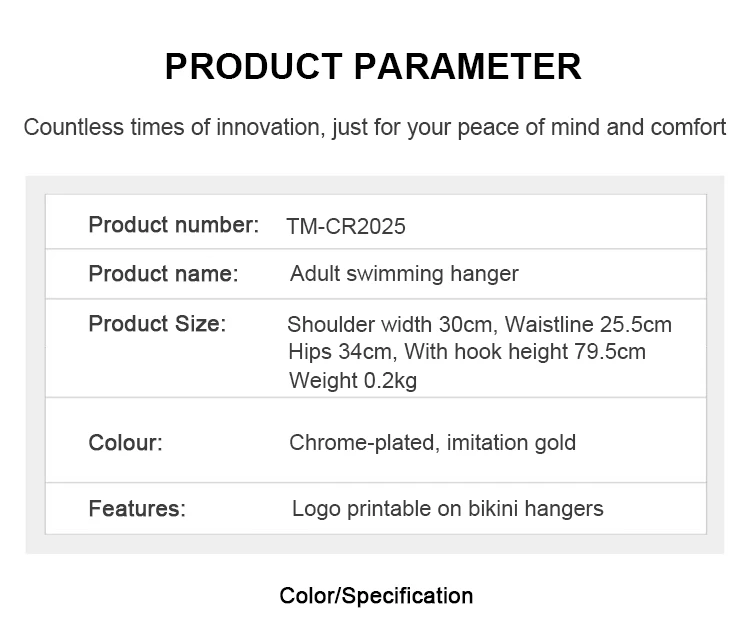The image size is (750, 643).
Task: Click the 'Hips 34cm' measurement
Action: tap(339, 352)
